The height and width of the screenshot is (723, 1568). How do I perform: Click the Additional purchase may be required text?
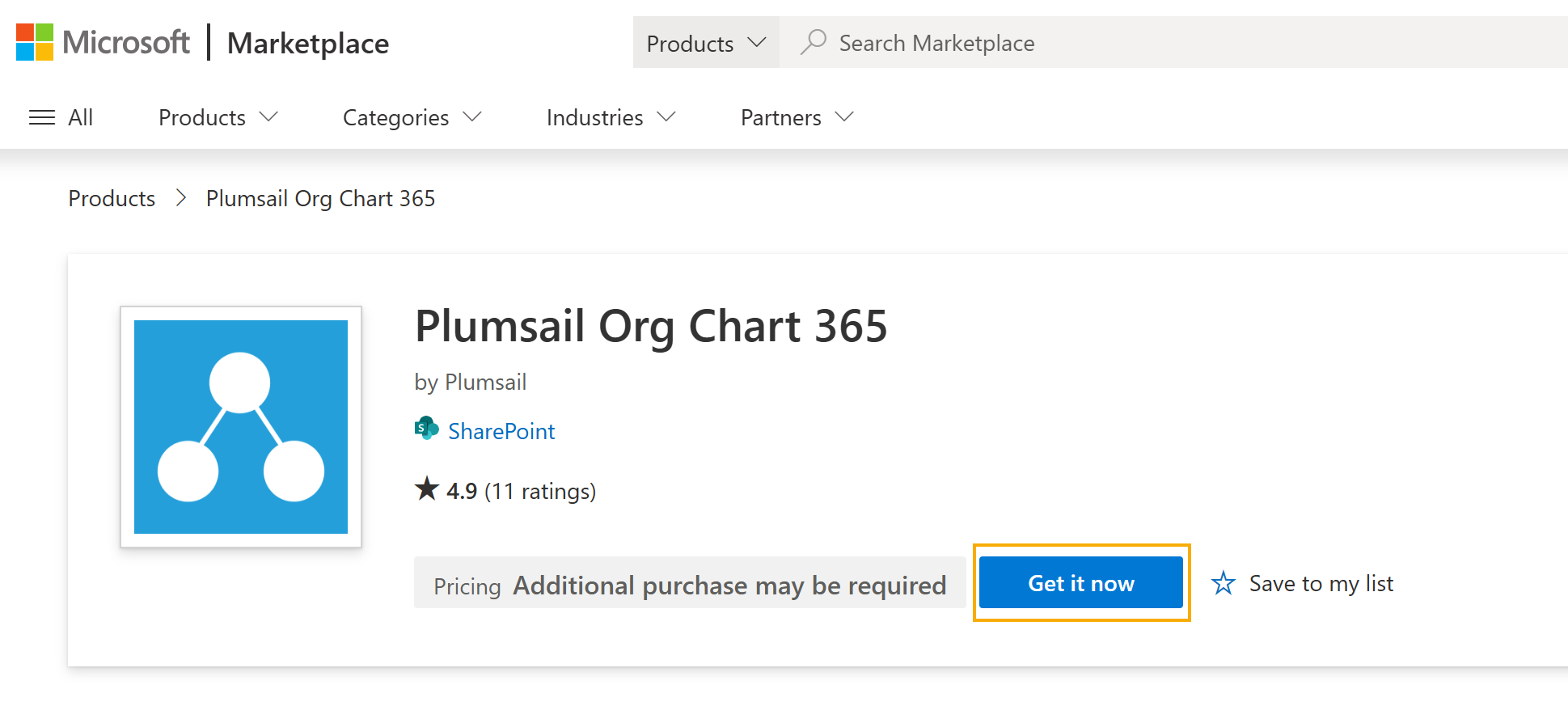pos(729,585)
